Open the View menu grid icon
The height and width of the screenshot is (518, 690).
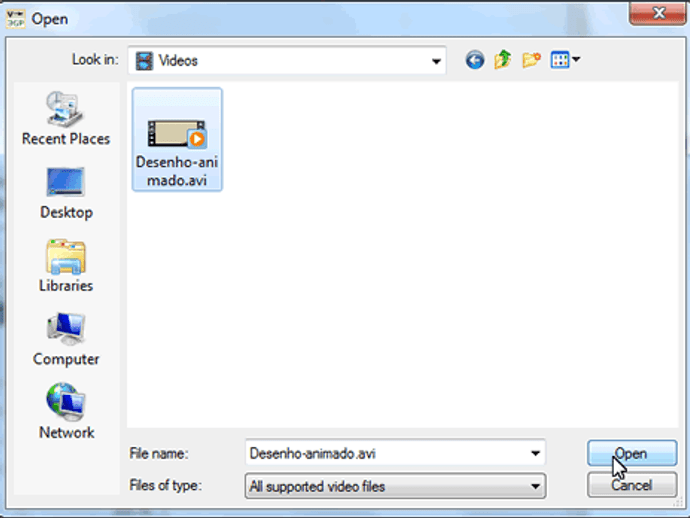pyautogui.click(x=560, y=60)
